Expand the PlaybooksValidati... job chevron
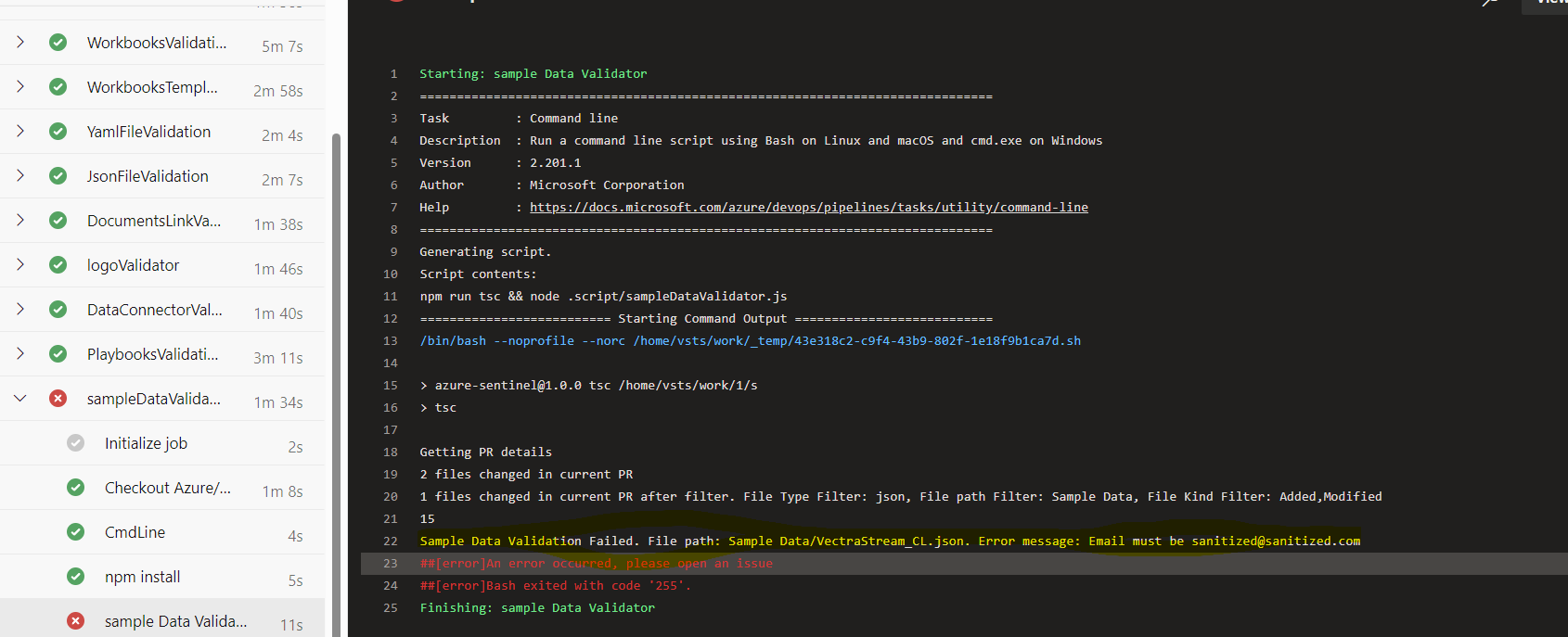 [x=20, y=353]
